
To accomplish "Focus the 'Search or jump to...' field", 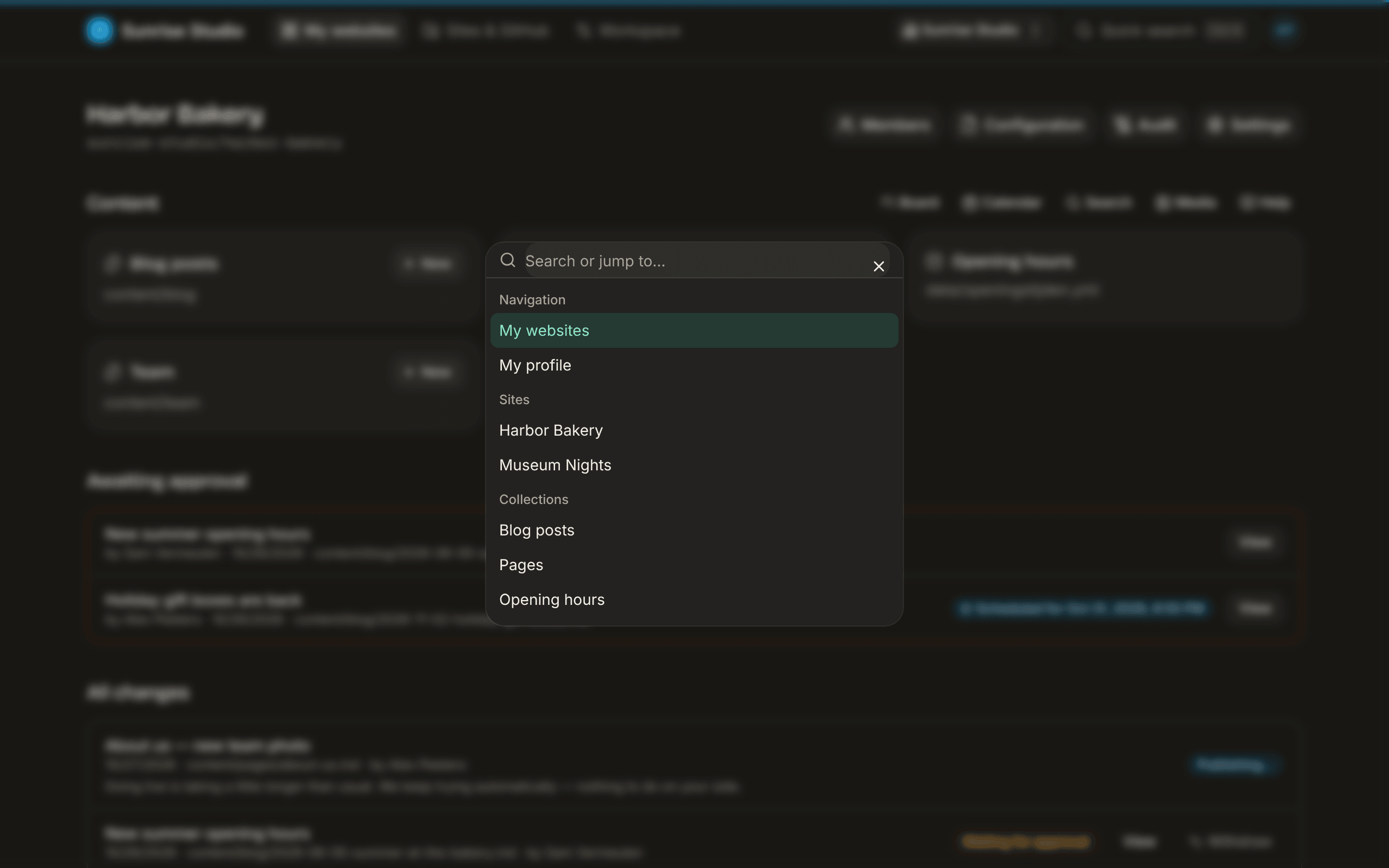I will (706, 260).
